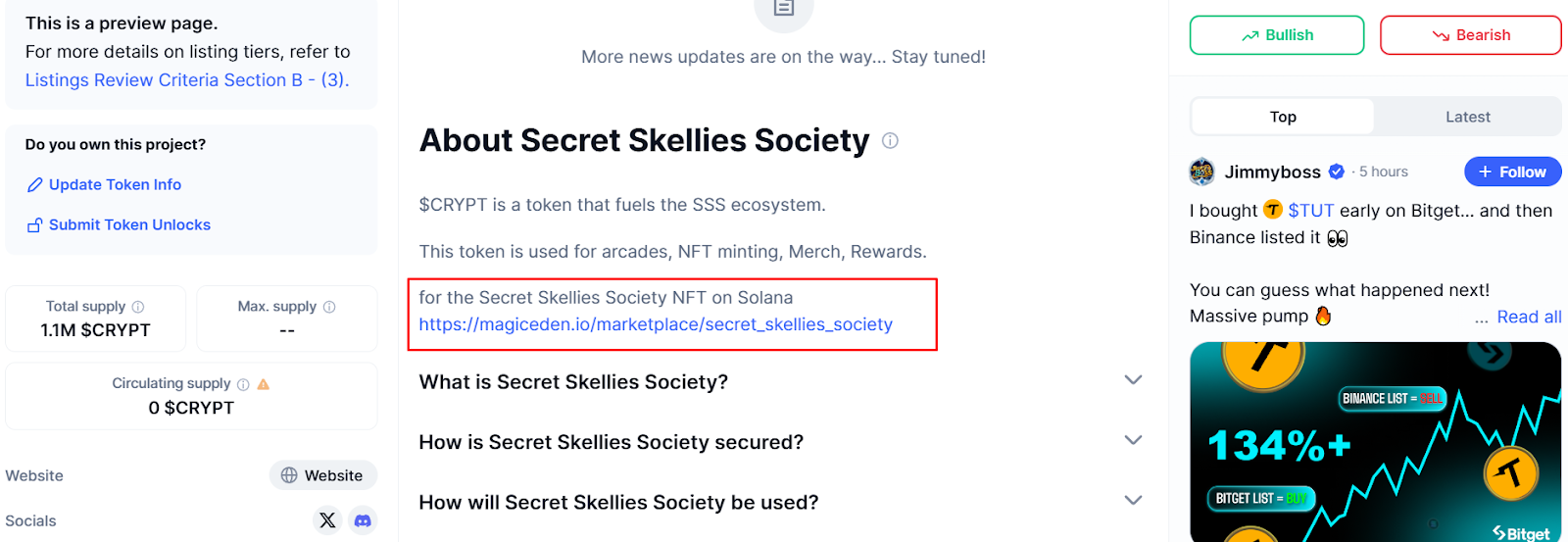Switch to the Top posts tab
Viewport: 1568px width, 542px height.
(1283, 117)
